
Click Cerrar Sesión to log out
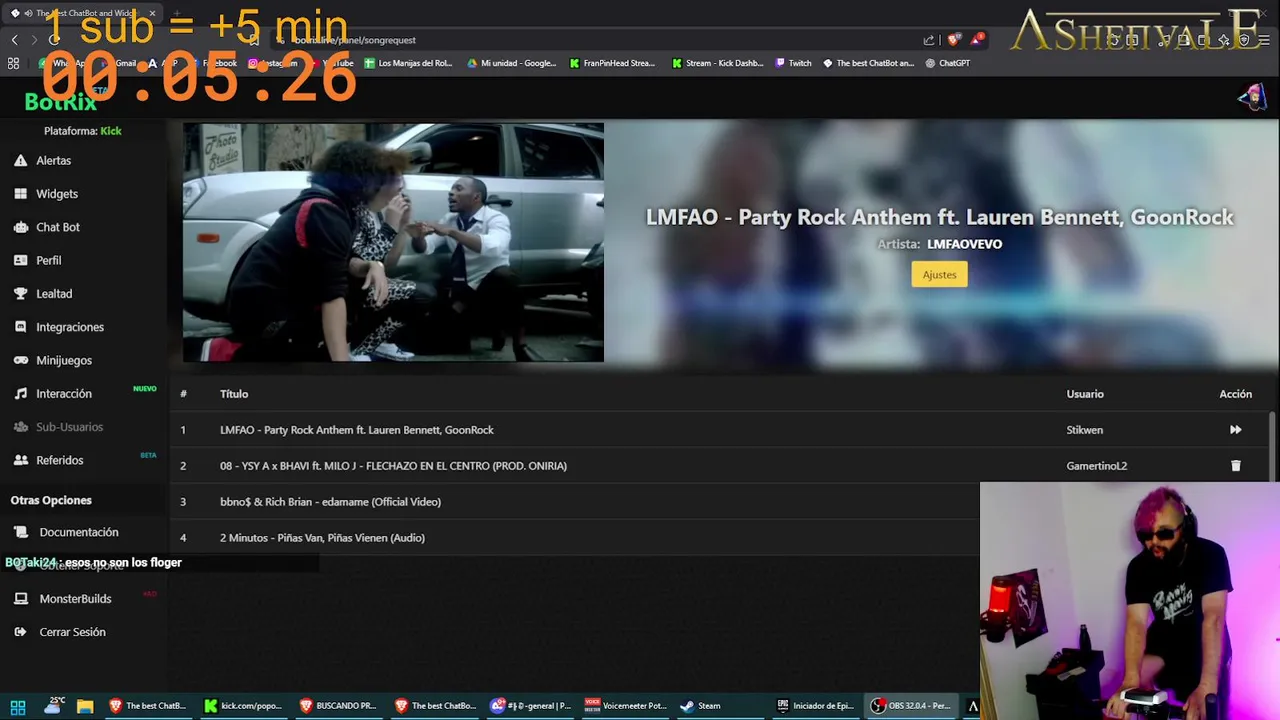60,632
